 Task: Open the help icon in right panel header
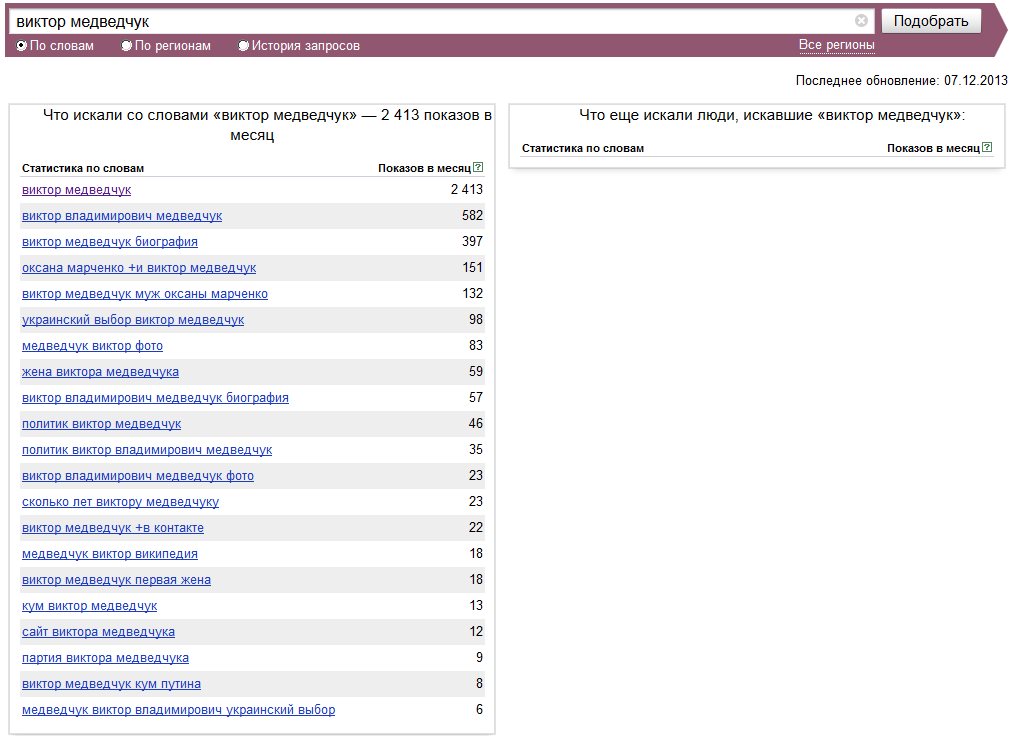[987, 147]
